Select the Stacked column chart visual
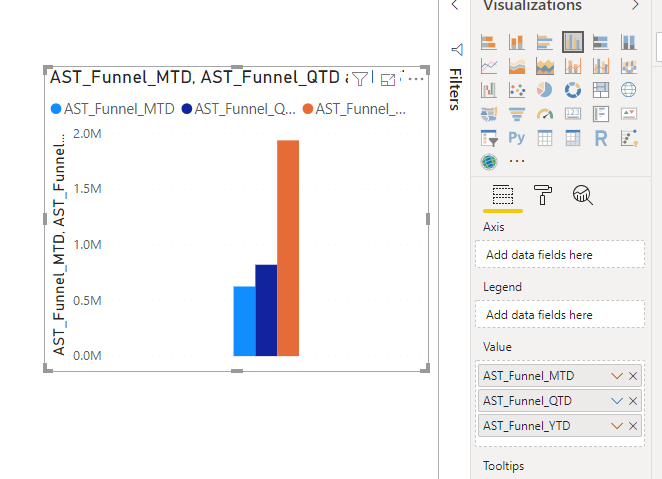This screenshot has width=662, height=479. tap(517, 42)
